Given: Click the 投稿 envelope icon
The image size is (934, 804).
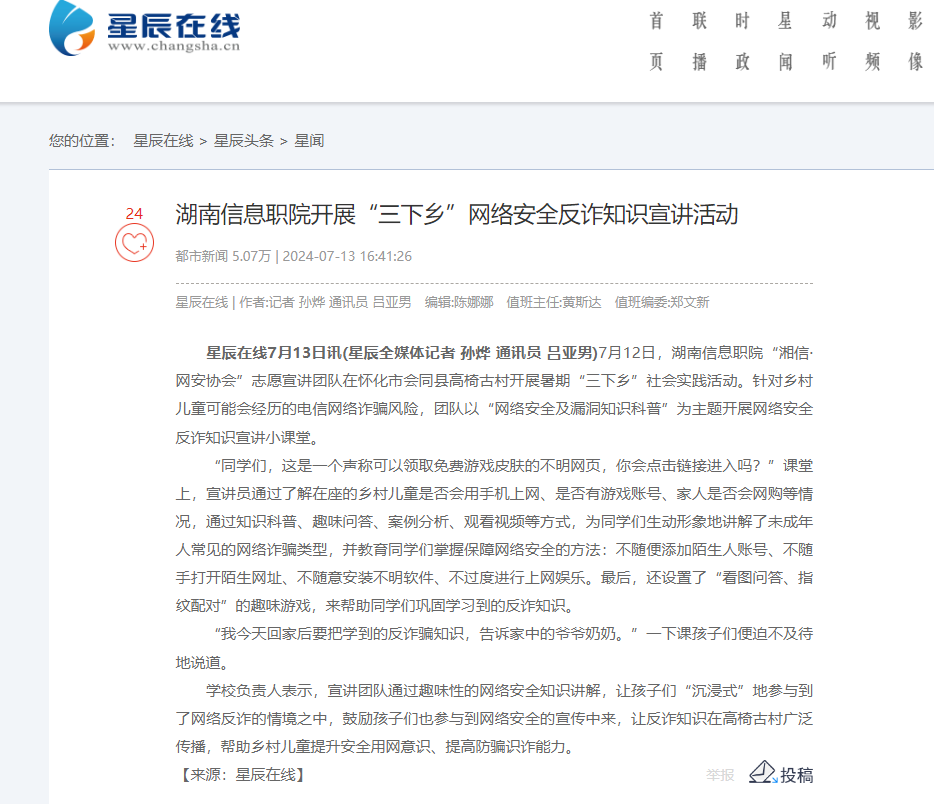Looking at the screenshot, I should point(762,773).
